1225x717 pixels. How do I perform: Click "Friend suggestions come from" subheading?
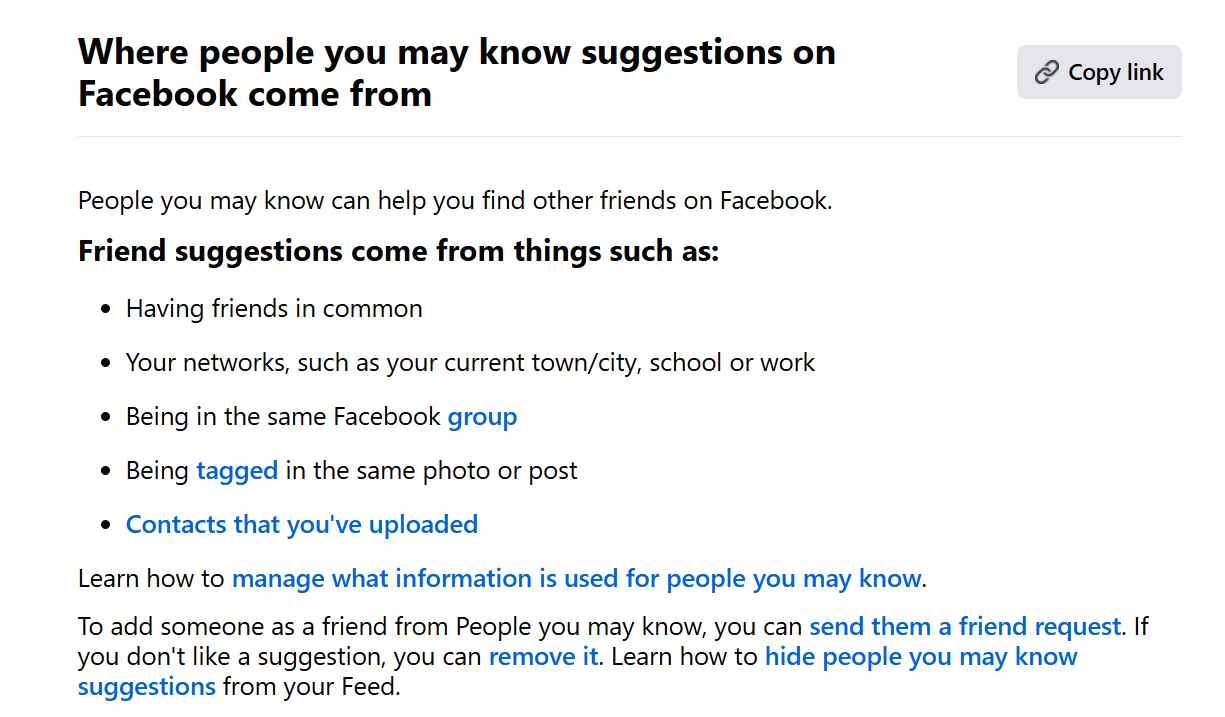click(398, 251)
